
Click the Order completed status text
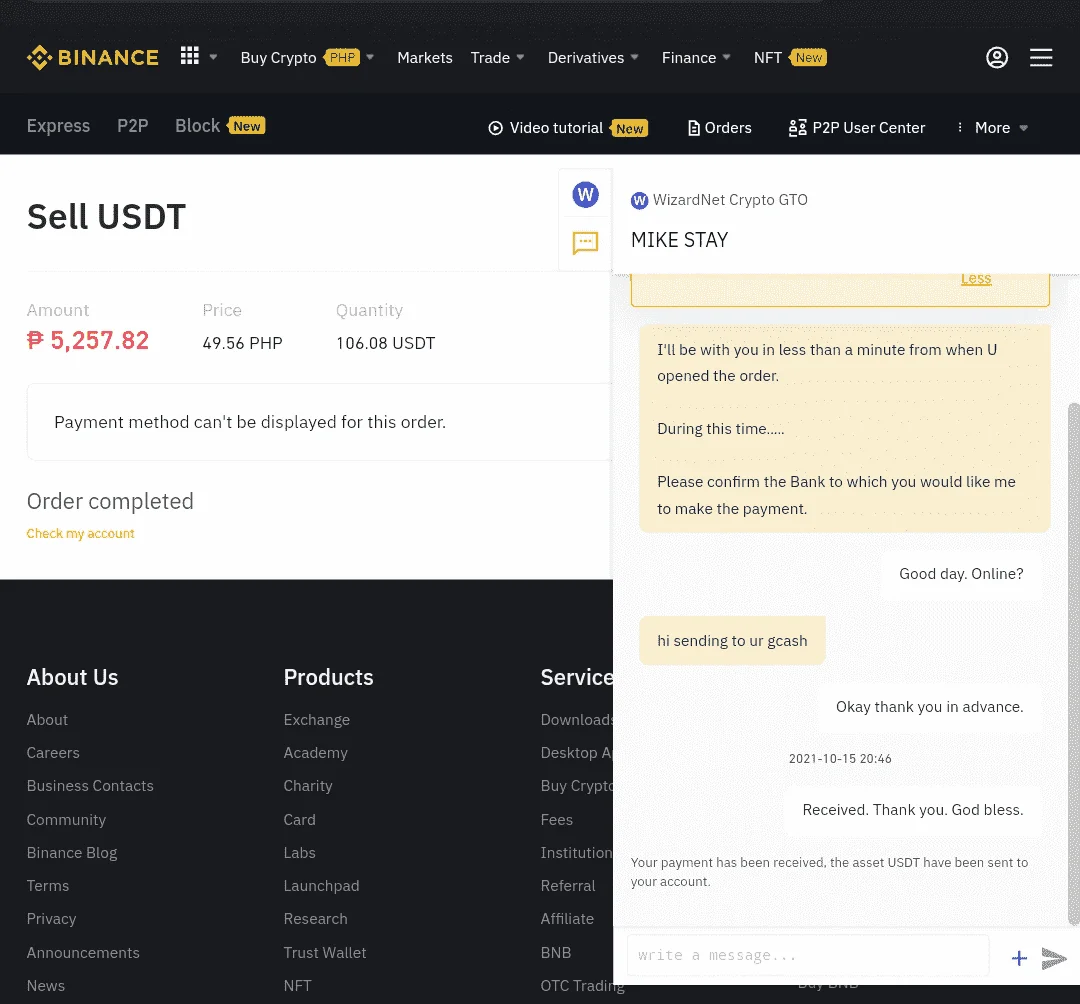pyautogui.click(x=110, y=501)
